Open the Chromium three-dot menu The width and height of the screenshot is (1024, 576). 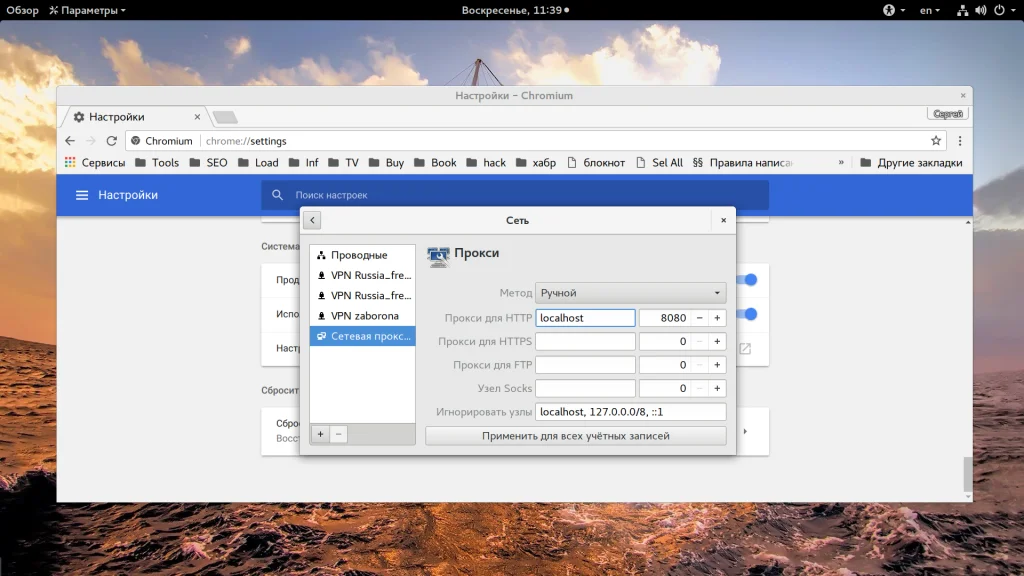point(960,141)
